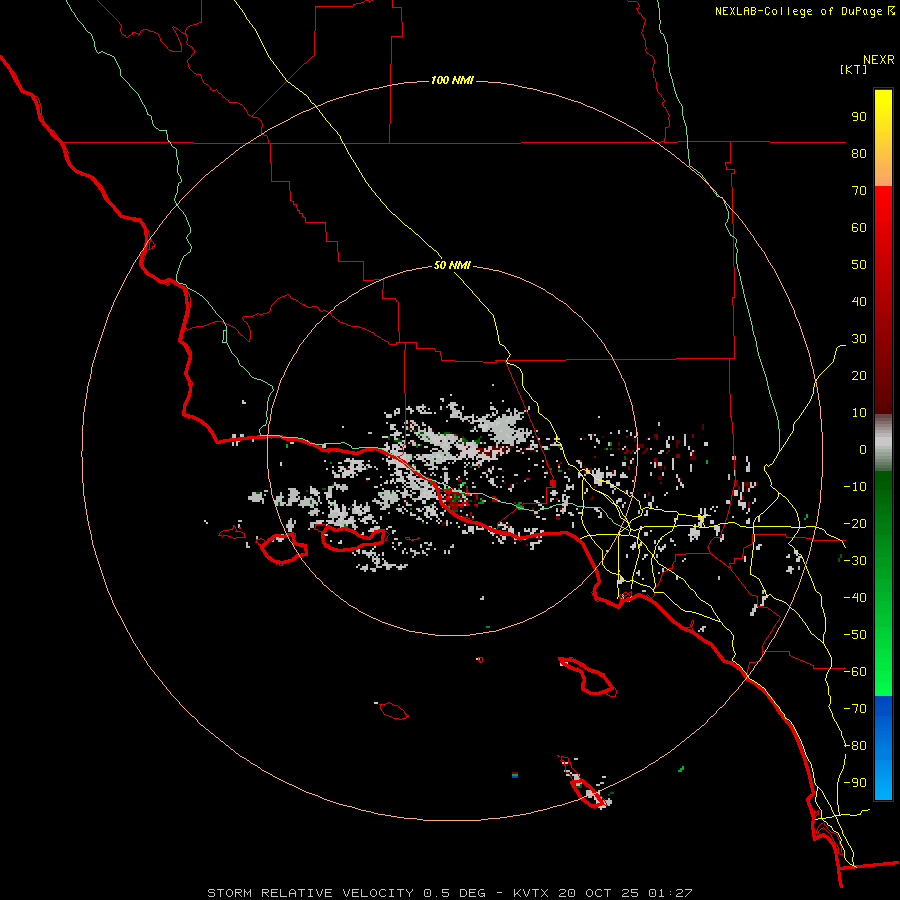Click the 0.5 DEG elevation text

(455, 893)
